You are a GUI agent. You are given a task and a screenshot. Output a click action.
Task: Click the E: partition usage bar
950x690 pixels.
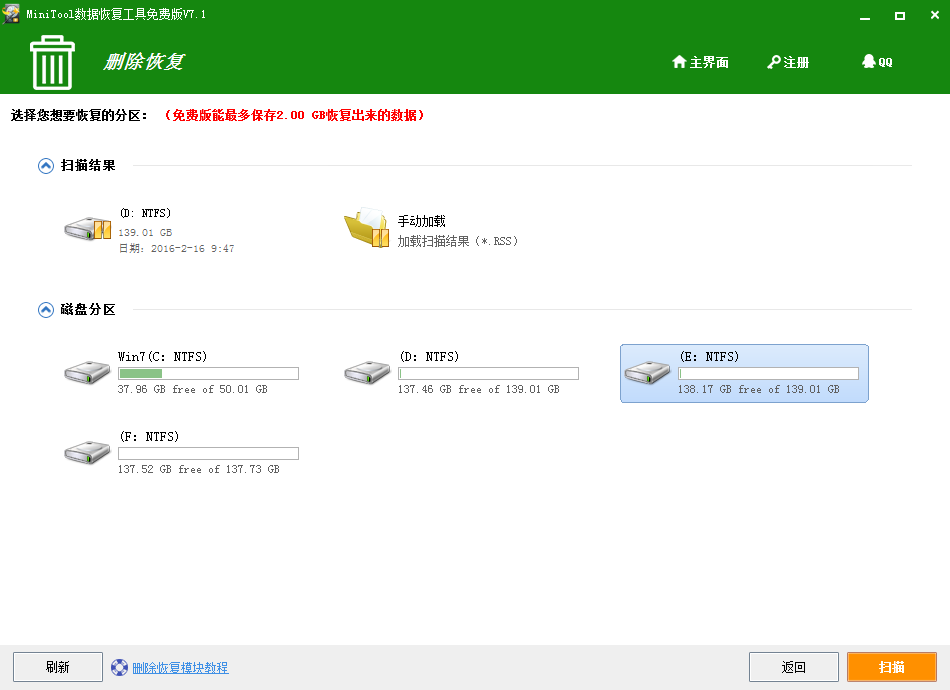(768, 373)
